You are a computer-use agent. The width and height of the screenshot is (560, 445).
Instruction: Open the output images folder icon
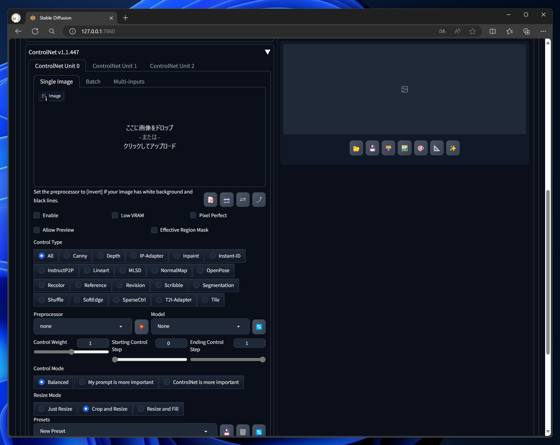356,148
